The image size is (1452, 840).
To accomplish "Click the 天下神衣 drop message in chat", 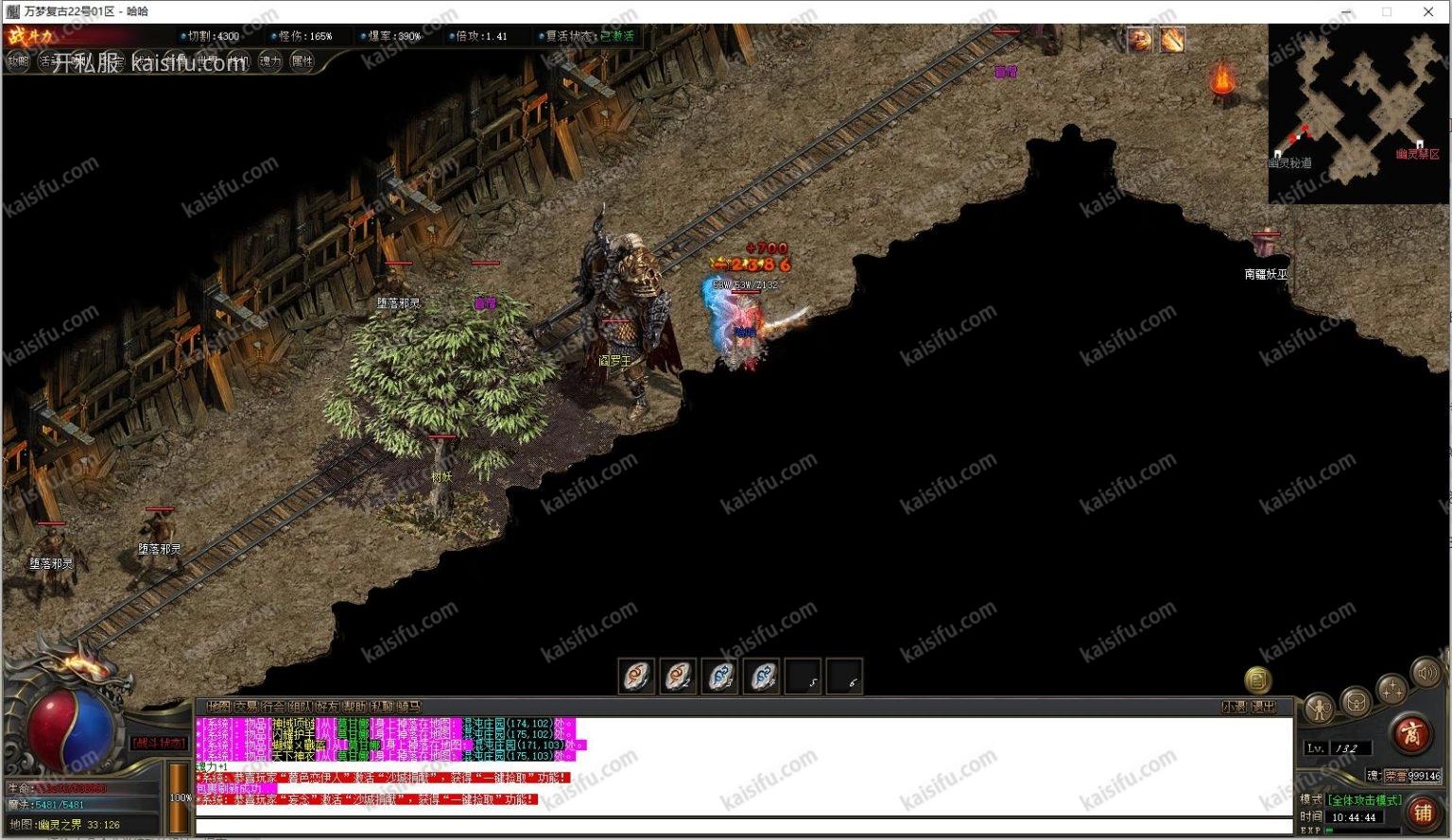I will coord(386,756).
